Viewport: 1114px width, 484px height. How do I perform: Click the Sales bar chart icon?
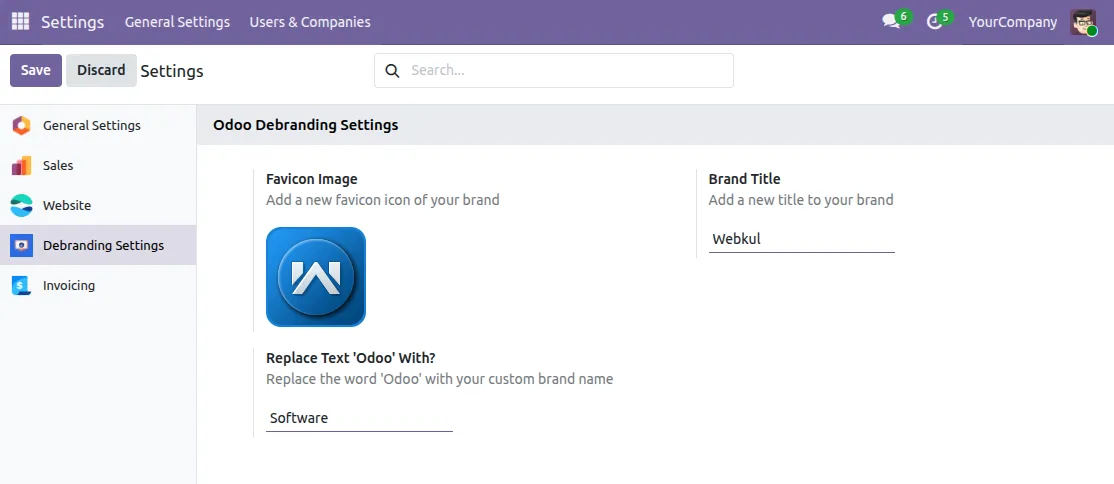coord(21,166)
